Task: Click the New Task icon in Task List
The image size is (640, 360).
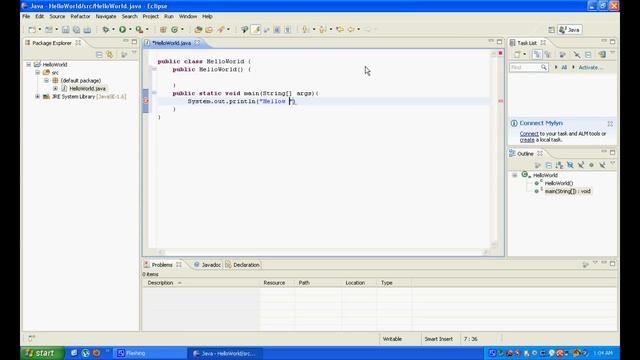Action: 517,54
